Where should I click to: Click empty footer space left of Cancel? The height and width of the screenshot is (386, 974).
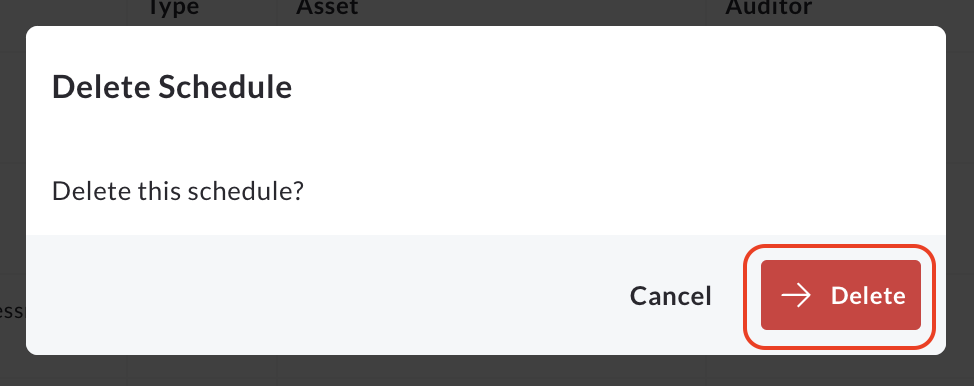pyautogui.click(x=323, y=296)
